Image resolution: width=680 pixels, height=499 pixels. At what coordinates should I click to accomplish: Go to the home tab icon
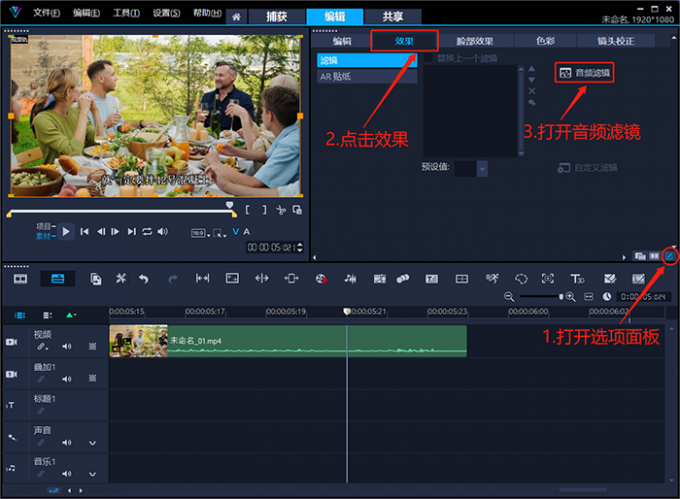pyautogui.click(x=236, y=17)
